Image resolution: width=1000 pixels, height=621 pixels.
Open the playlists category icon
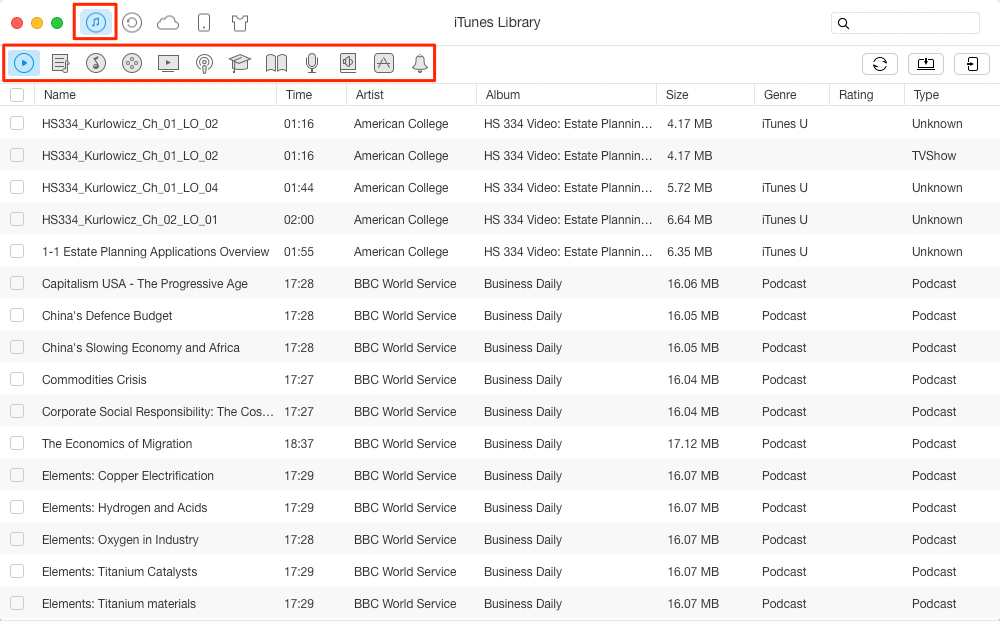point(61,63)
